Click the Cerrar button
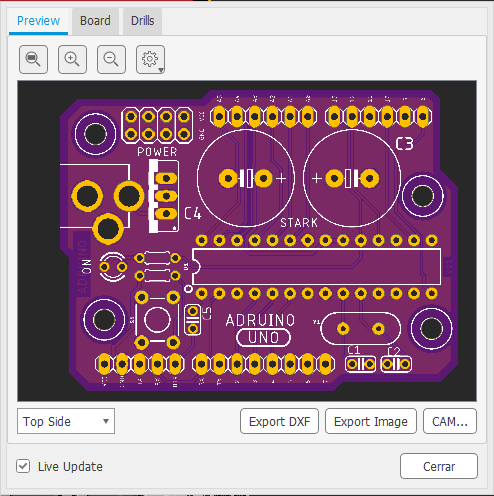 click(x=439, y=466)
